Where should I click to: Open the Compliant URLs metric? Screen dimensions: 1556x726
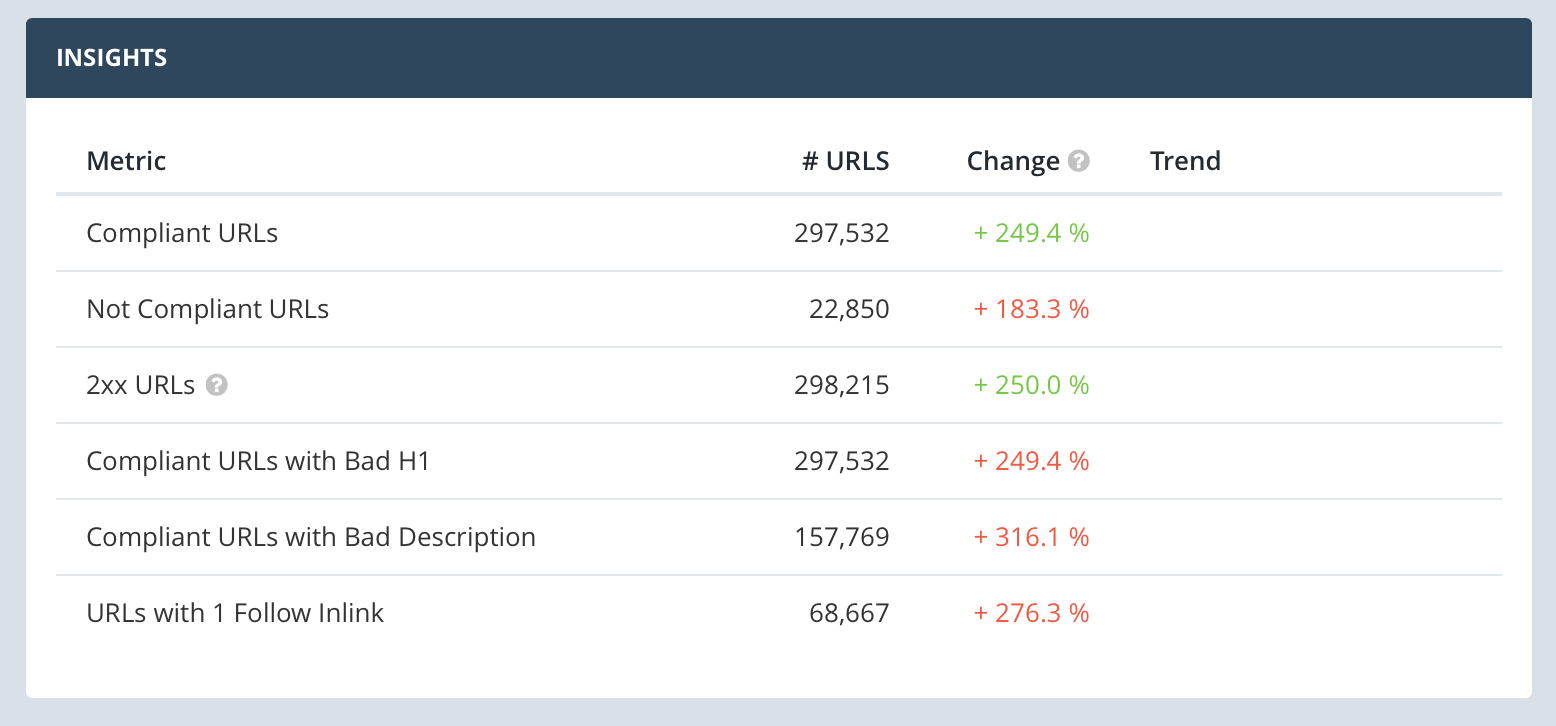pyautogui.click(x=182, y=233)
